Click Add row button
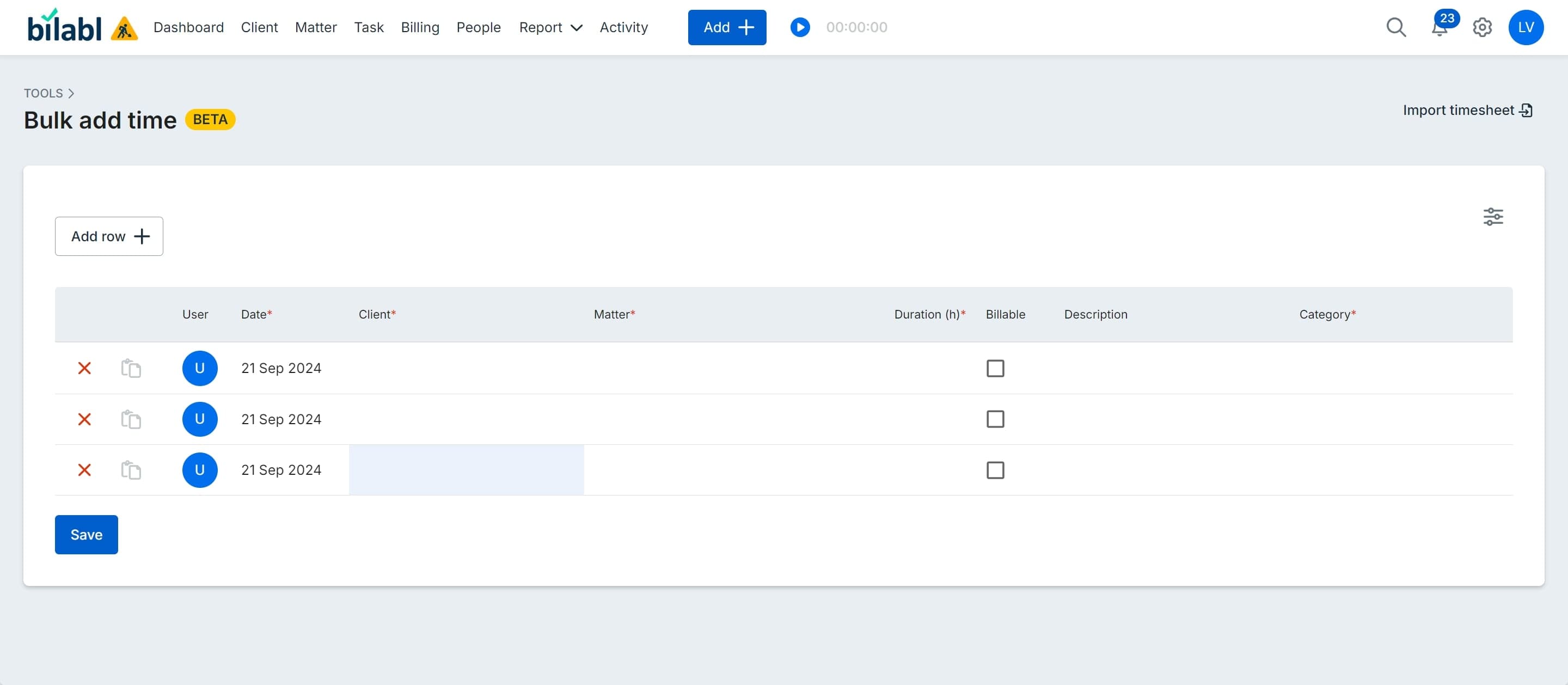This screenshot has width=1568, height=685. coord(109,236)
